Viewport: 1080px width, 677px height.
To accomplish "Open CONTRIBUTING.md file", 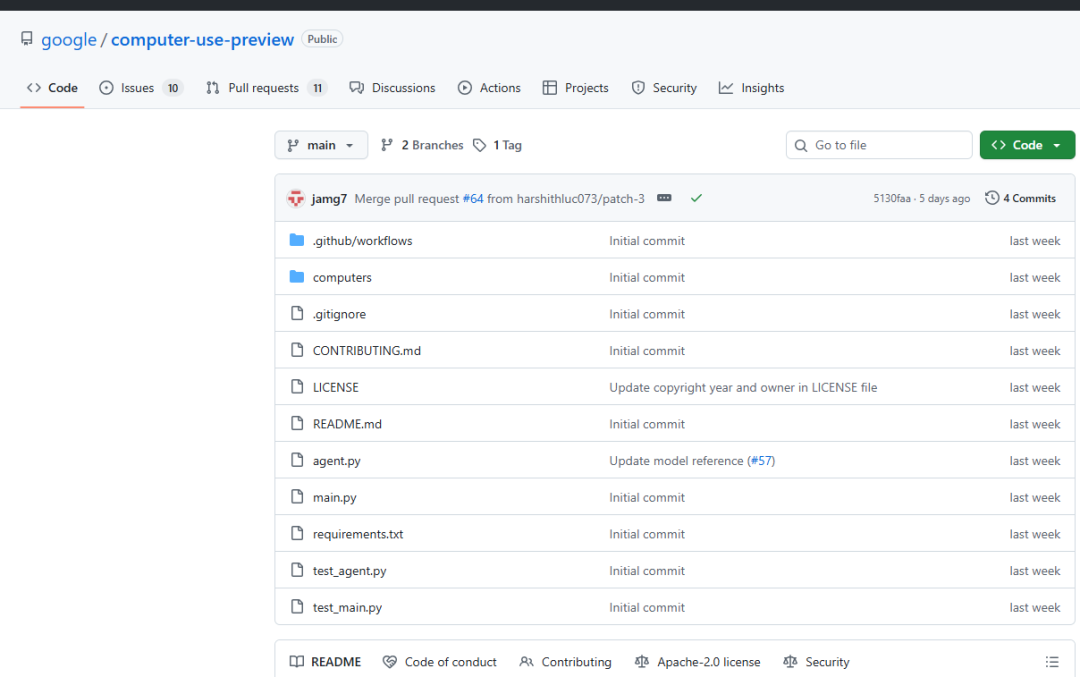I will coord(366,351).
